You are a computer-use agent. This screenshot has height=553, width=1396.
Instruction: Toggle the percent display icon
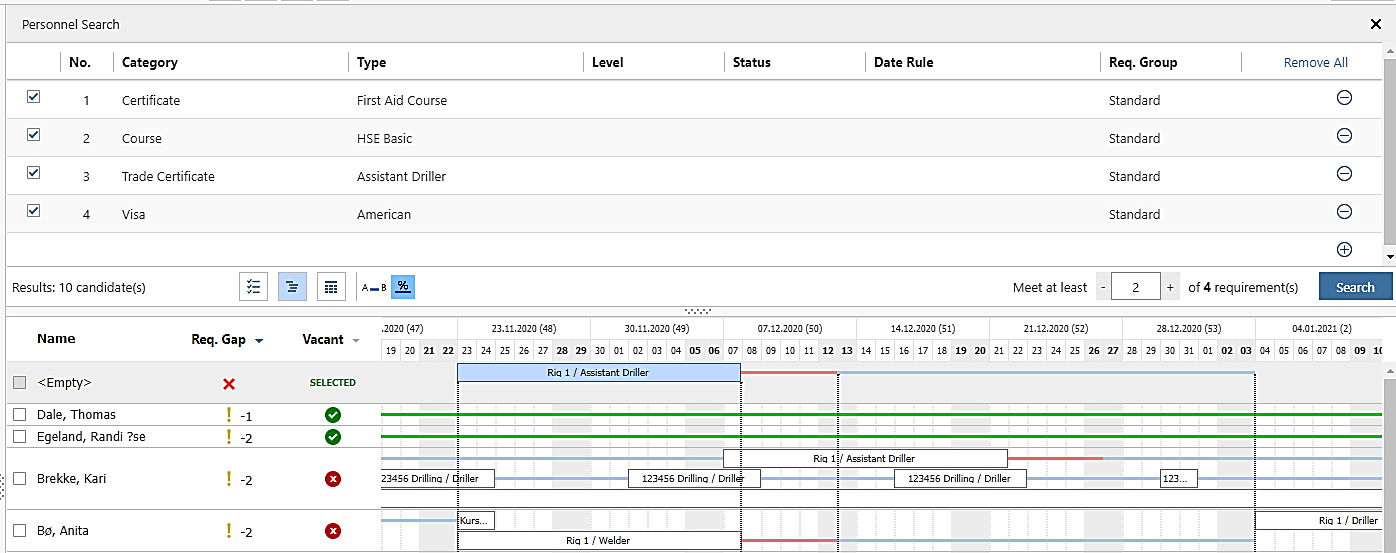pyautogui.click(x=403, y=287)
